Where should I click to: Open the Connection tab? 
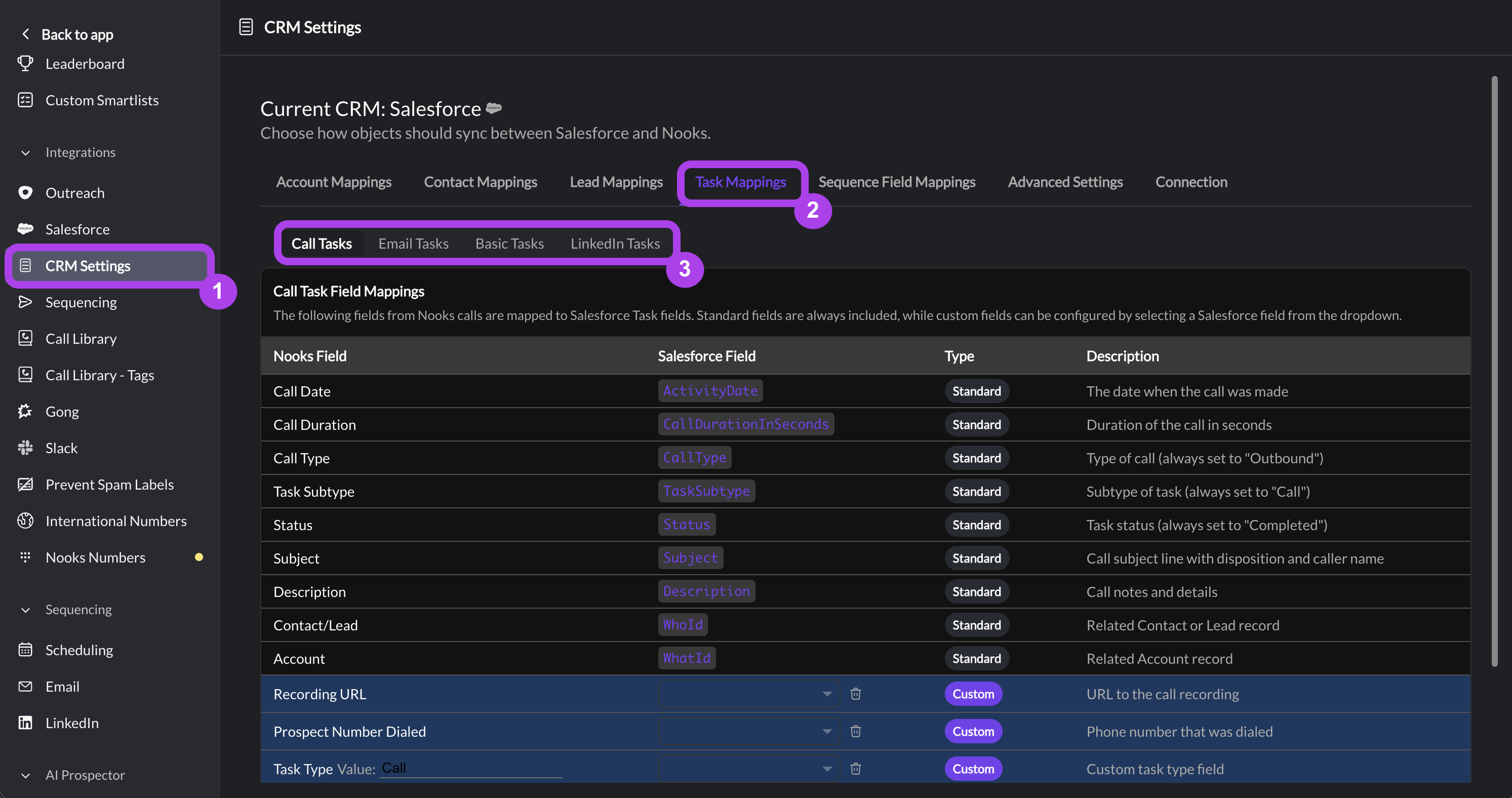pos(1191,182)
